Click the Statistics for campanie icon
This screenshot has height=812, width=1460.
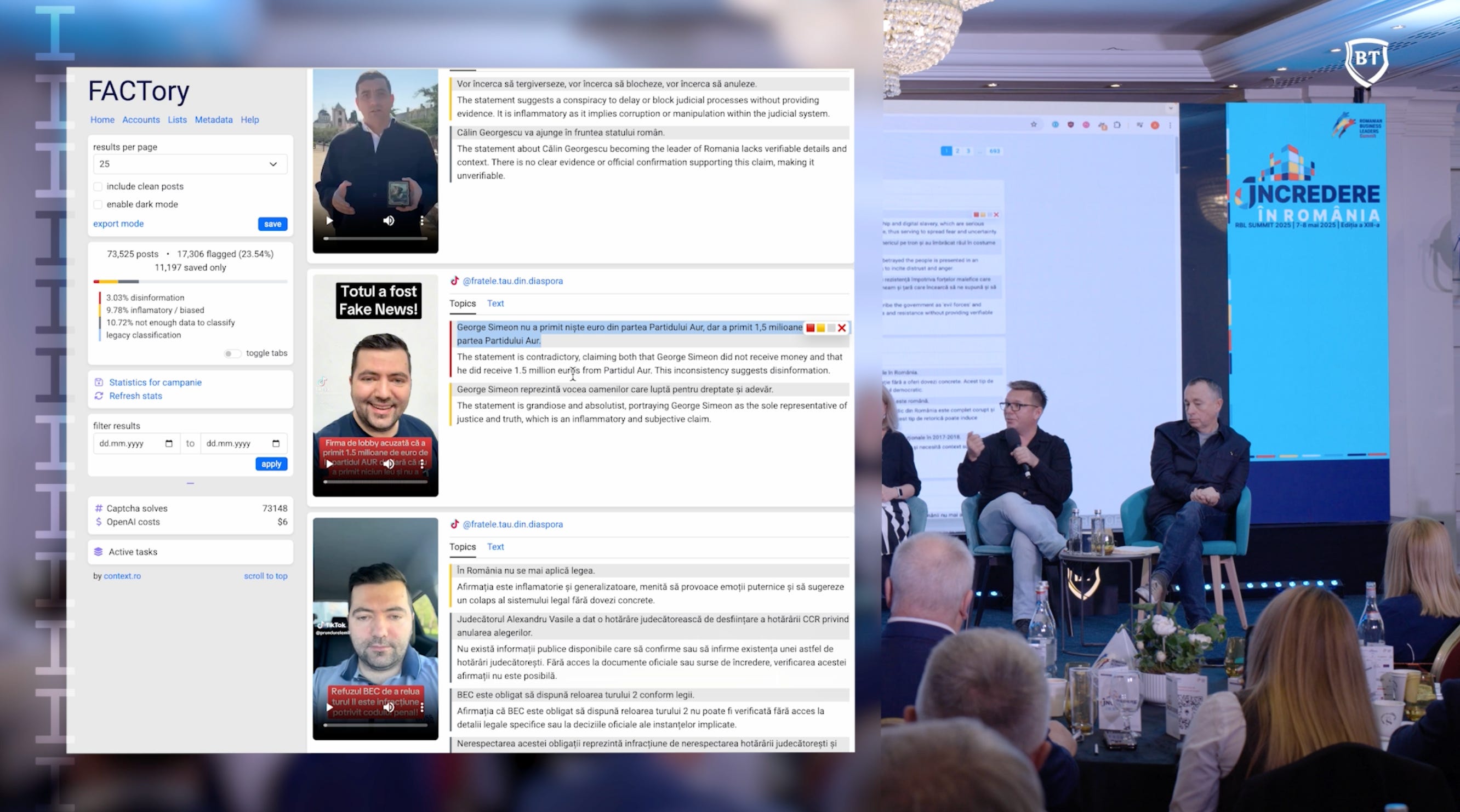99,382
